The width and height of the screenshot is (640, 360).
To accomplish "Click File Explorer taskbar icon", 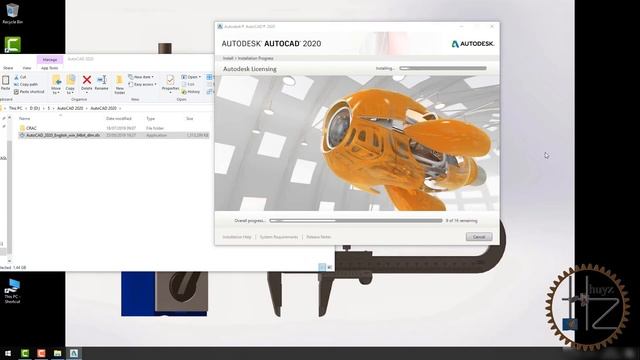I will click(58, 353).
